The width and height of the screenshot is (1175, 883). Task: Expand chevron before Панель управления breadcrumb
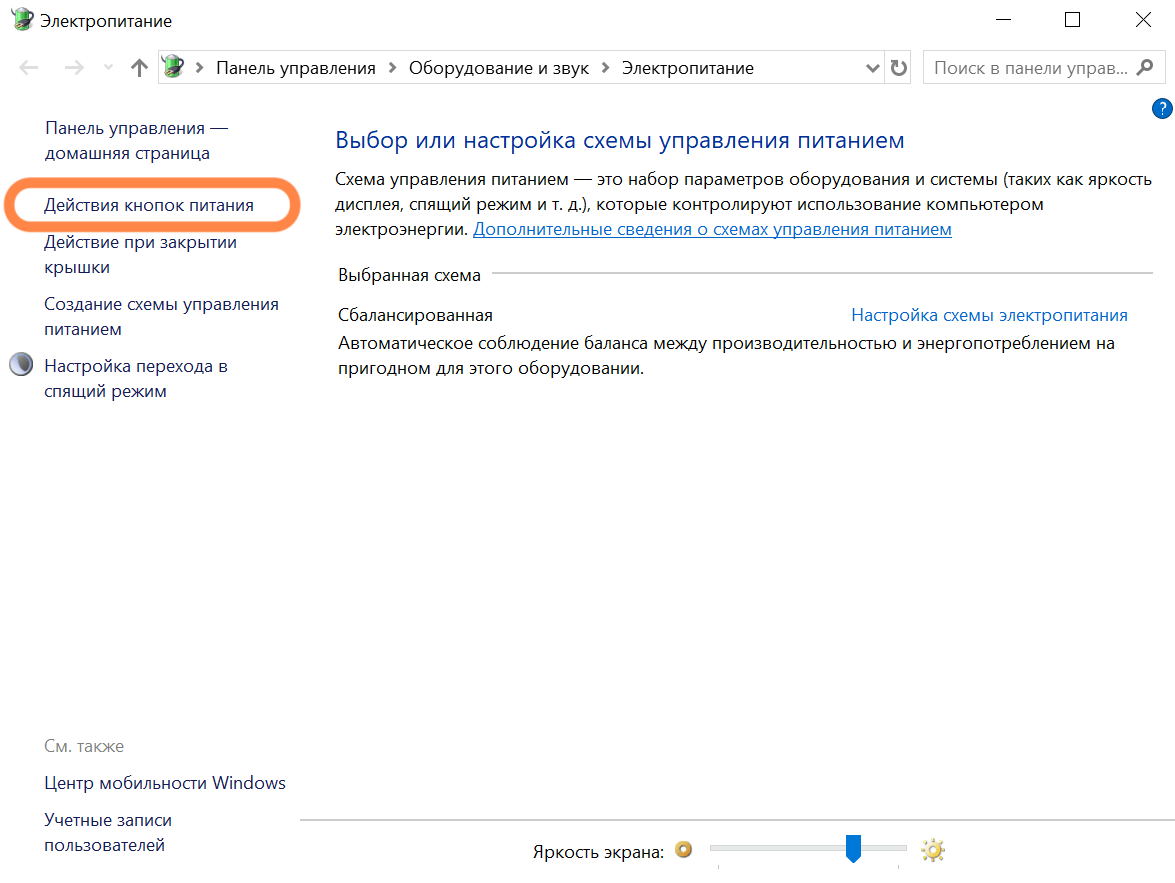tap(199, 68)
